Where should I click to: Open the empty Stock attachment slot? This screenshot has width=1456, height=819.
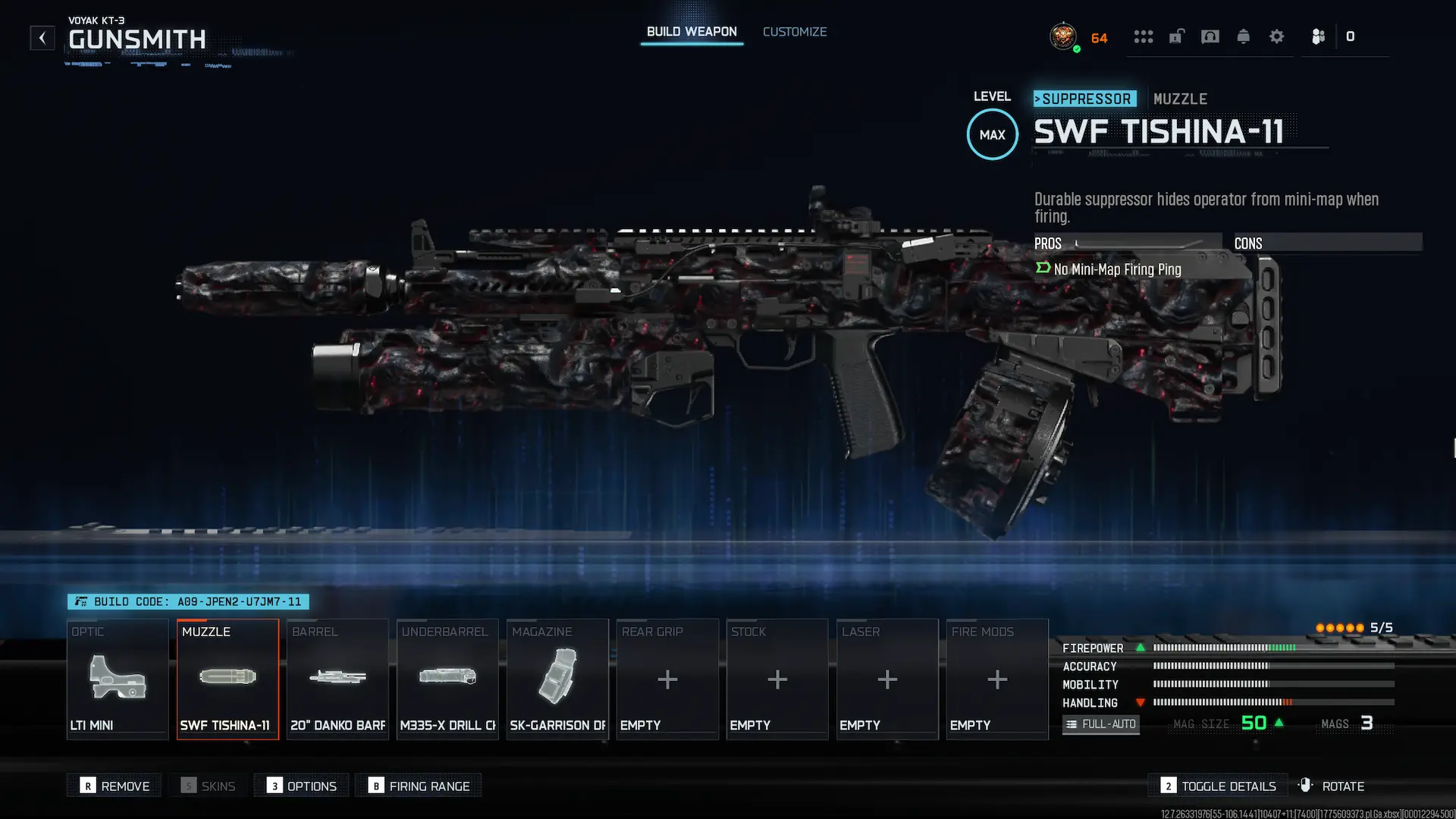(777, 679)
